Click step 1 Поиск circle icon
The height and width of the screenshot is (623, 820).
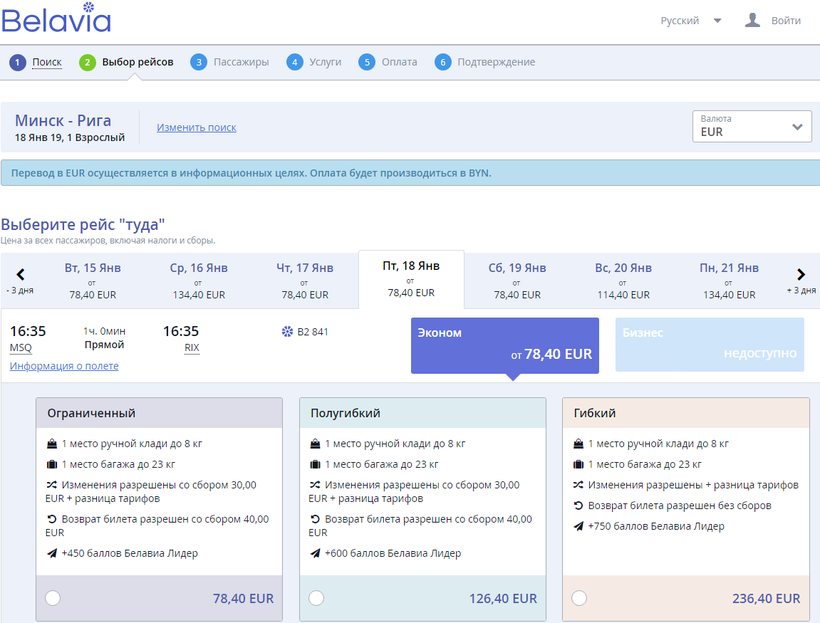click(x=17, y=62)
